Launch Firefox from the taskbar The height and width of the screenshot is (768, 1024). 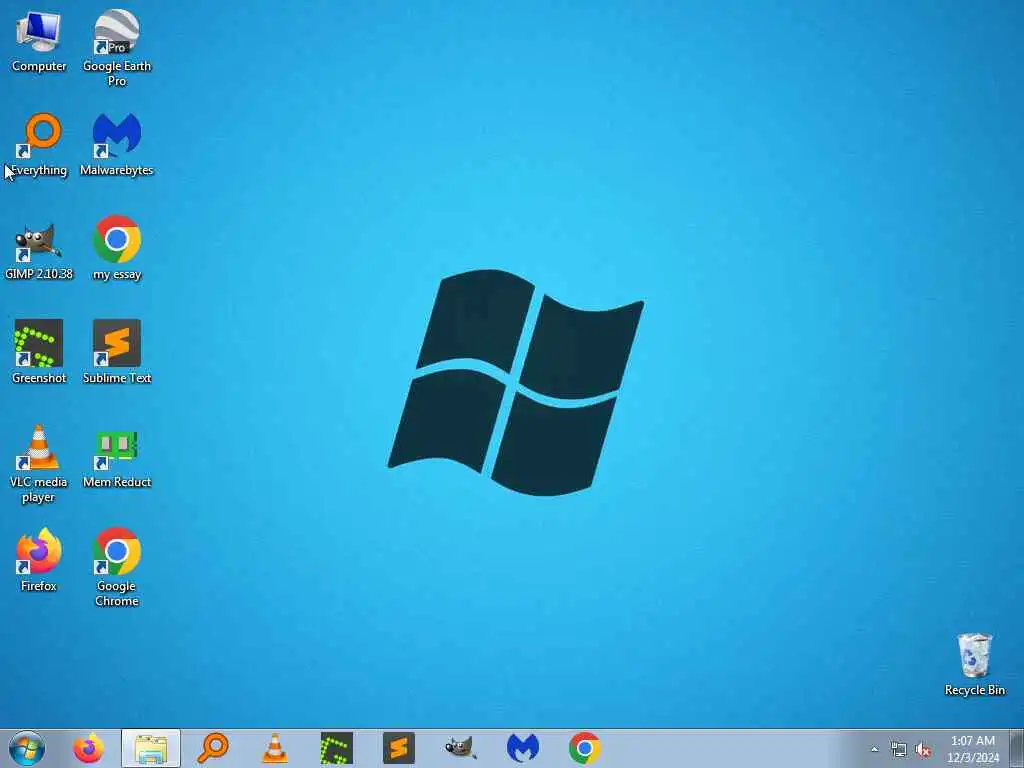pos(88,748)
